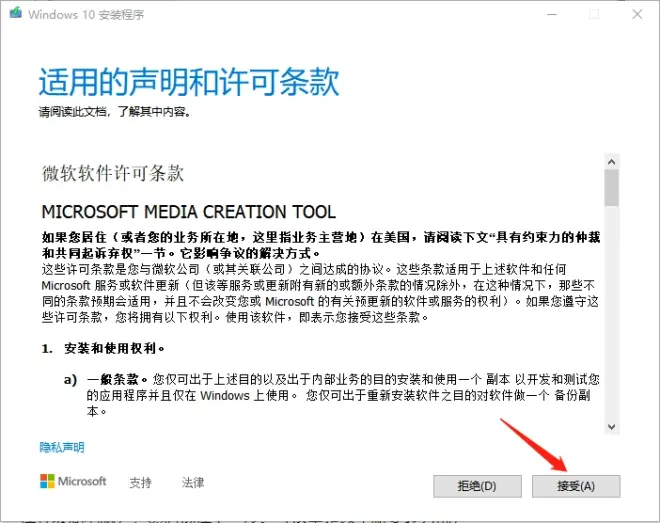The image size is (660, 523).
Task: Accept the license terms with 接受(A)
Action: pos(576,486)
